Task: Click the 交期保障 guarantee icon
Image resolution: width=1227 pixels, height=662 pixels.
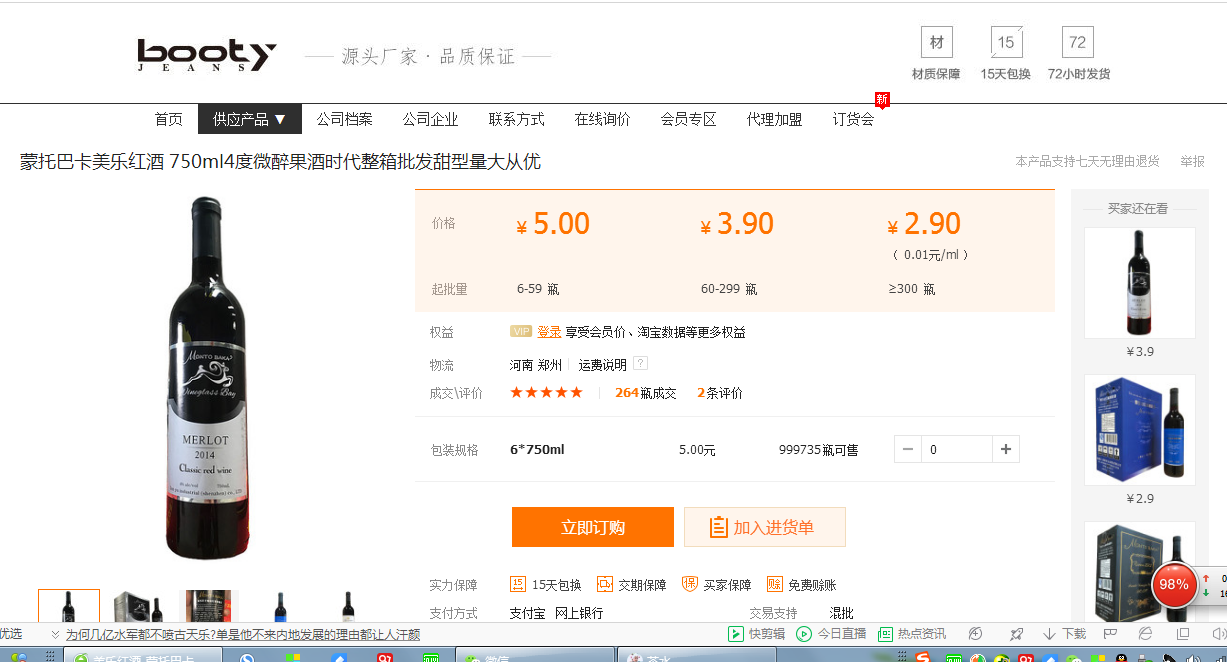Action: coord(605,584)
